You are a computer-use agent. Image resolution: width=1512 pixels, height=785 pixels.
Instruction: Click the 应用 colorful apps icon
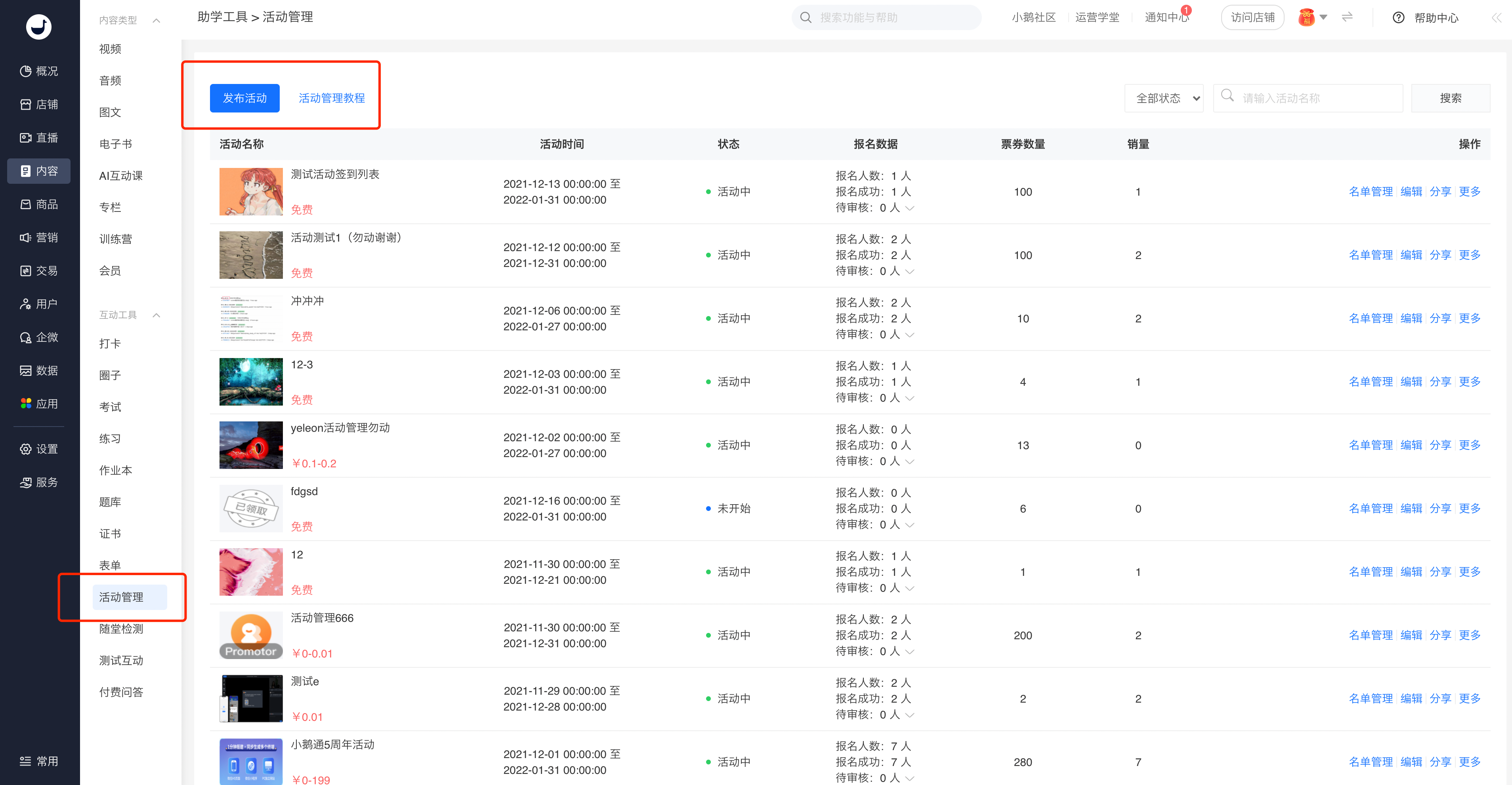tap(25, 404)
